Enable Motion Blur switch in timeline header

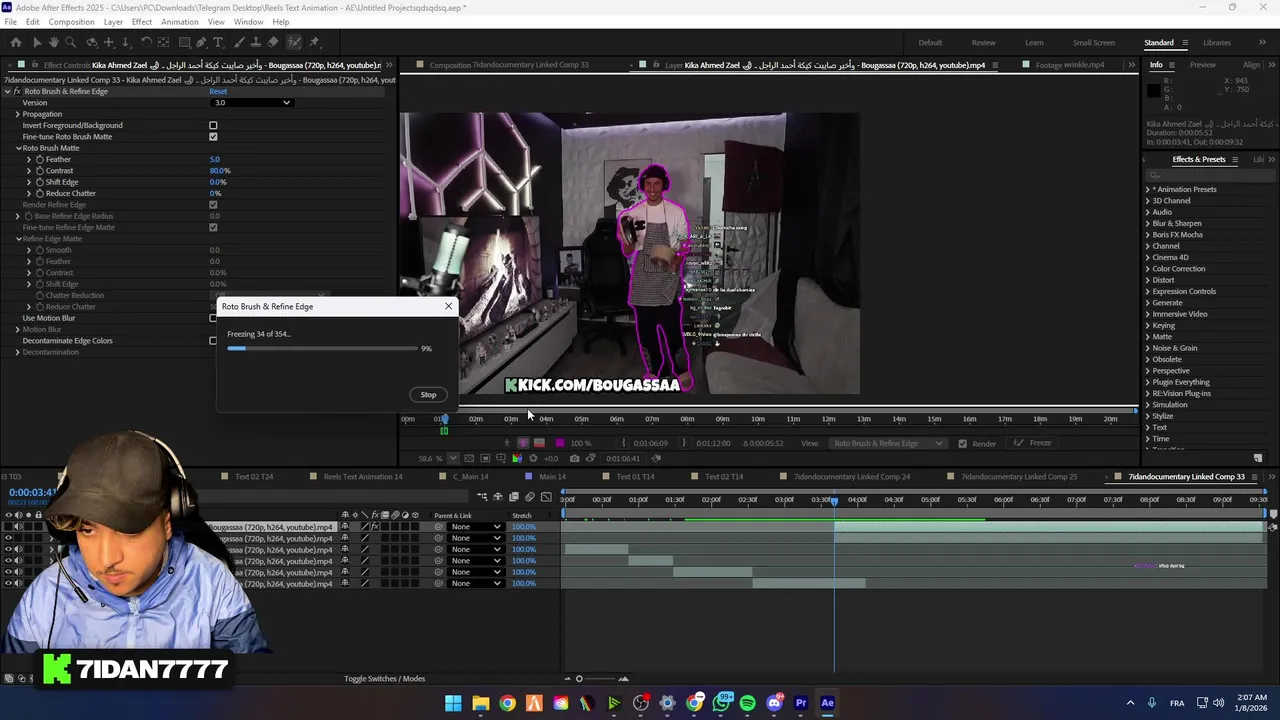point(530,497)
